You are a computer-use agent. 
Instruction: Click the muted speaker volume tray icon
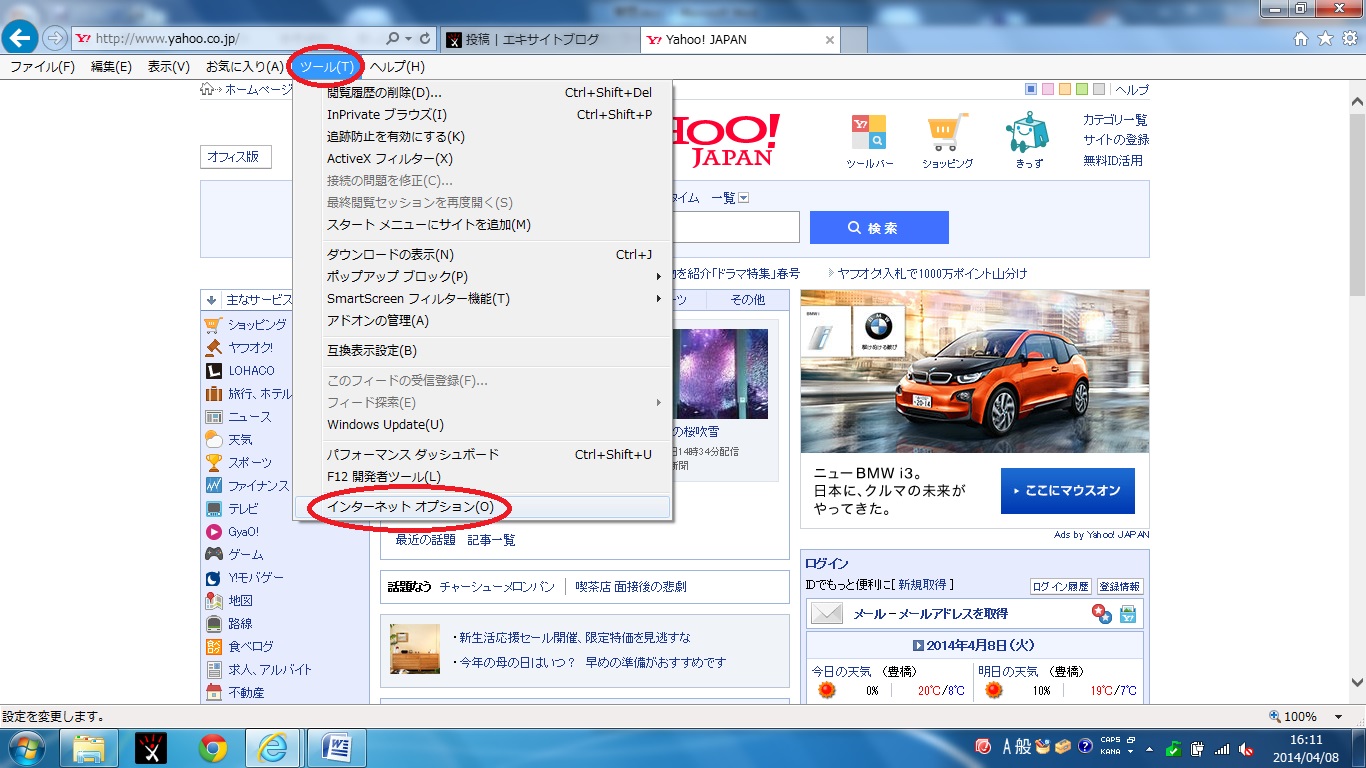tap(1246, 748)
